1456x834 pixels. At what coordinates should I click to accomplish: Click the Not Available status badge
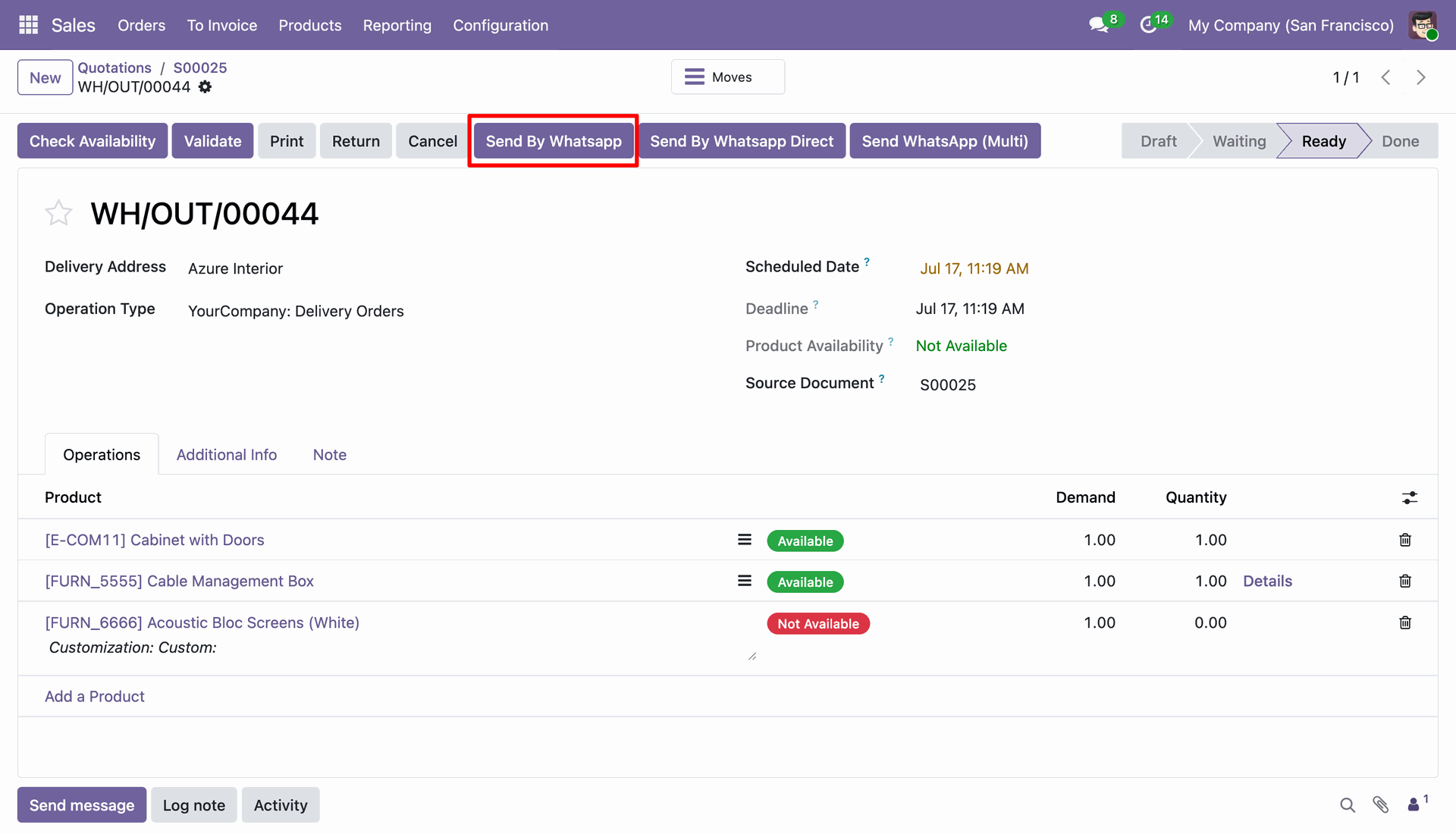tap(818, 623)
